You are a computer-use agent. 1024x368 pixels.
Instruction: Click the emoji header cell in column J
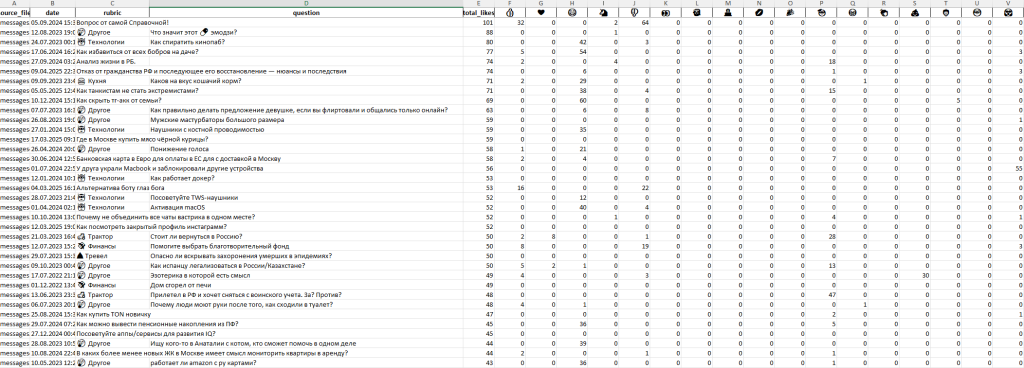[x=634, y=12]
